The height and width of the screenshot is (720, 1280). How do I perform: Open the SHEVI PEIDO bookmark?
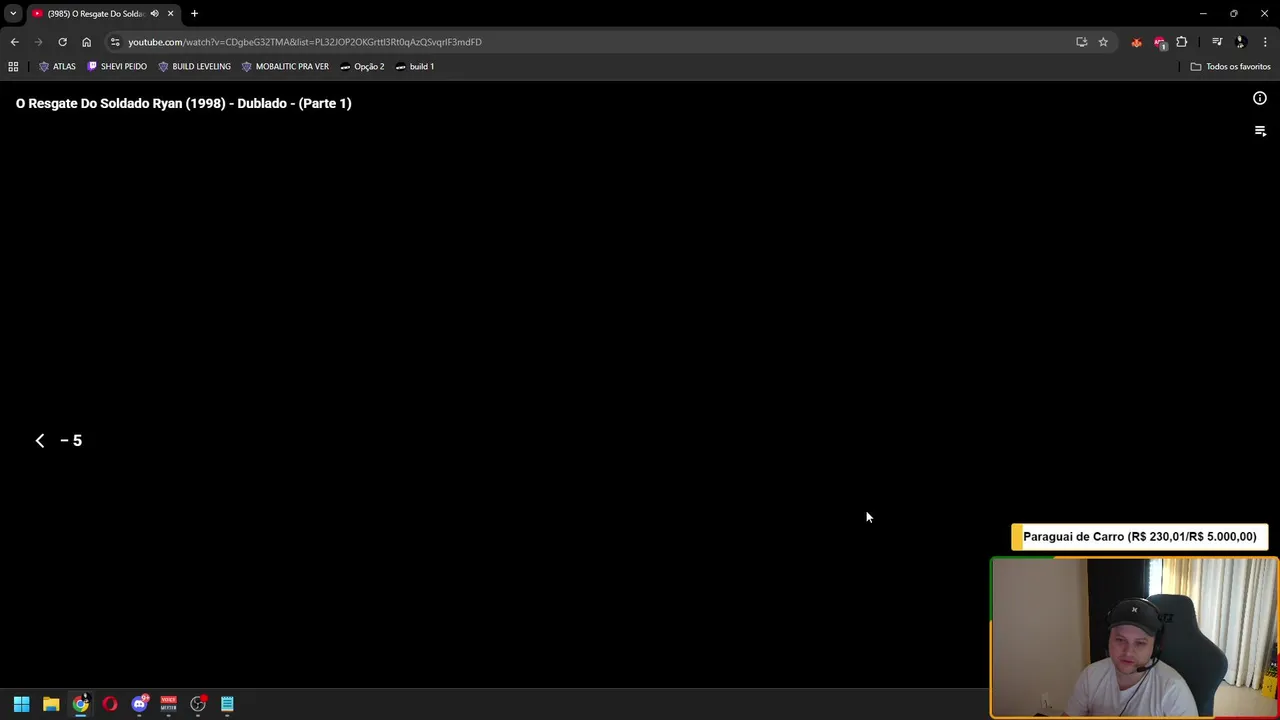click(117, 66)
